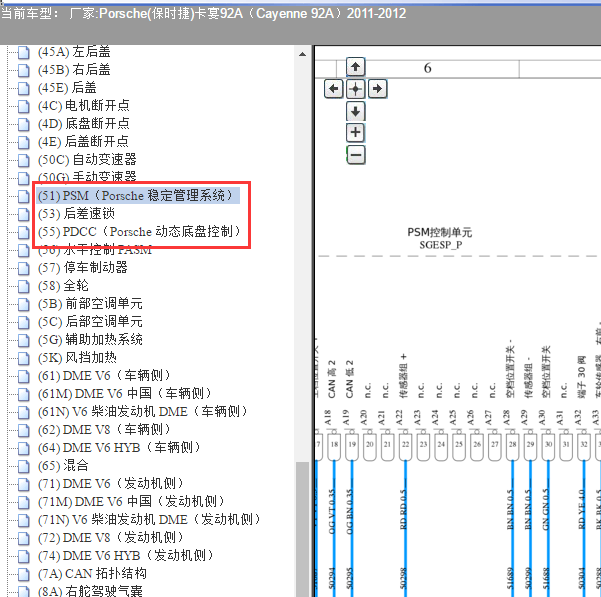Zoom in using the plus button
Screen dimensions: 601x597
[x=355, y=133]
